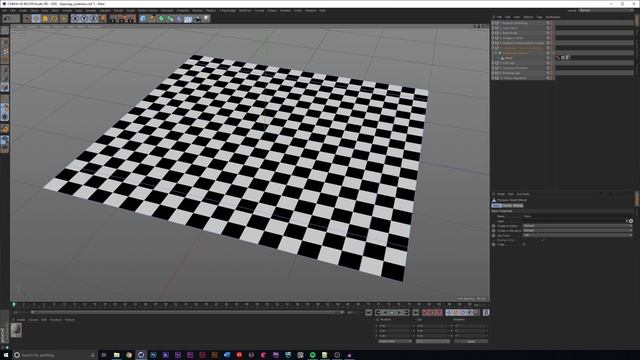Click the timeline current frame marker

click(x=14, y=304)
